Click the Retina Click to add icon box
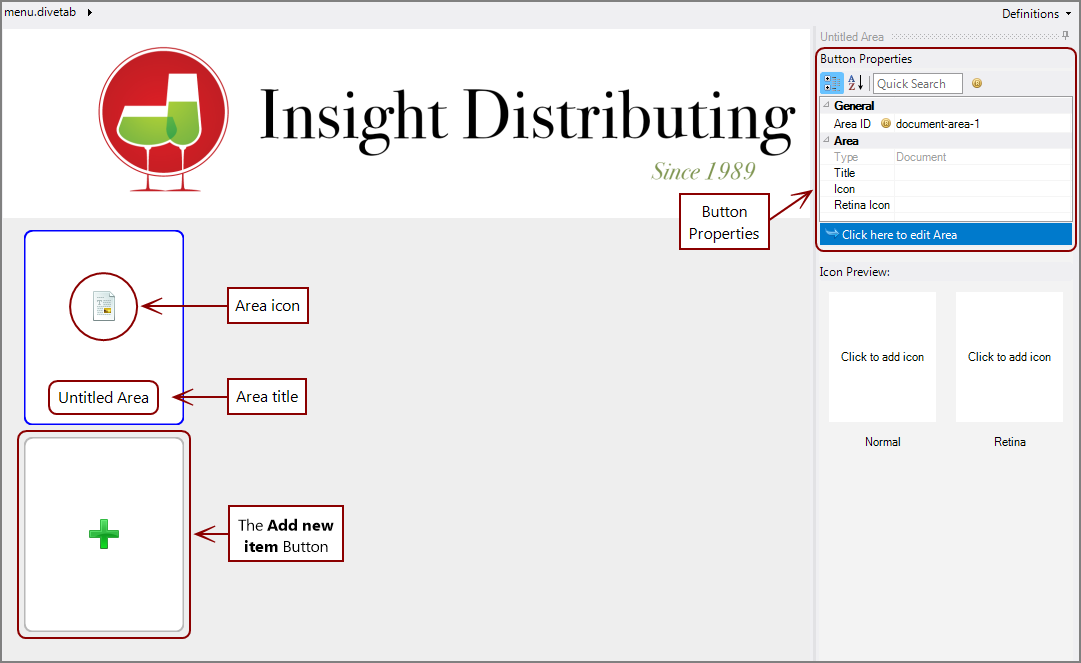This screenshot has width=1081, height=663. 1009,357
